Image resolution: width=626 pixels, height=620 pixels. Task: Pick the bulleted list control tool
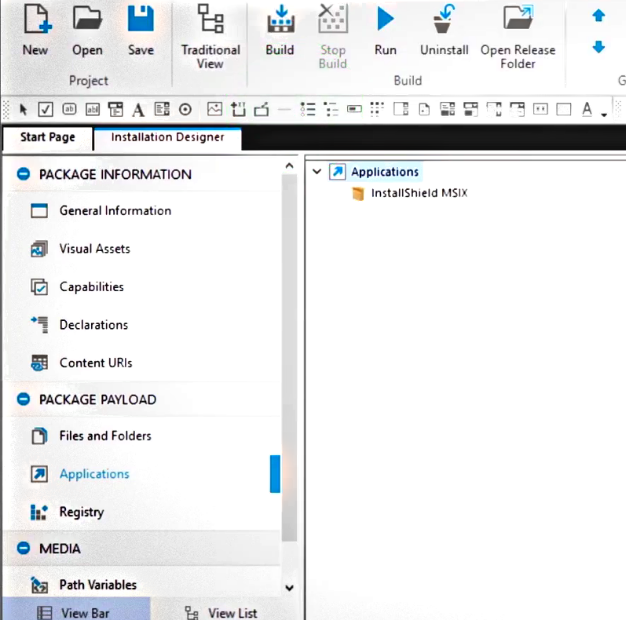click(308, 109)
